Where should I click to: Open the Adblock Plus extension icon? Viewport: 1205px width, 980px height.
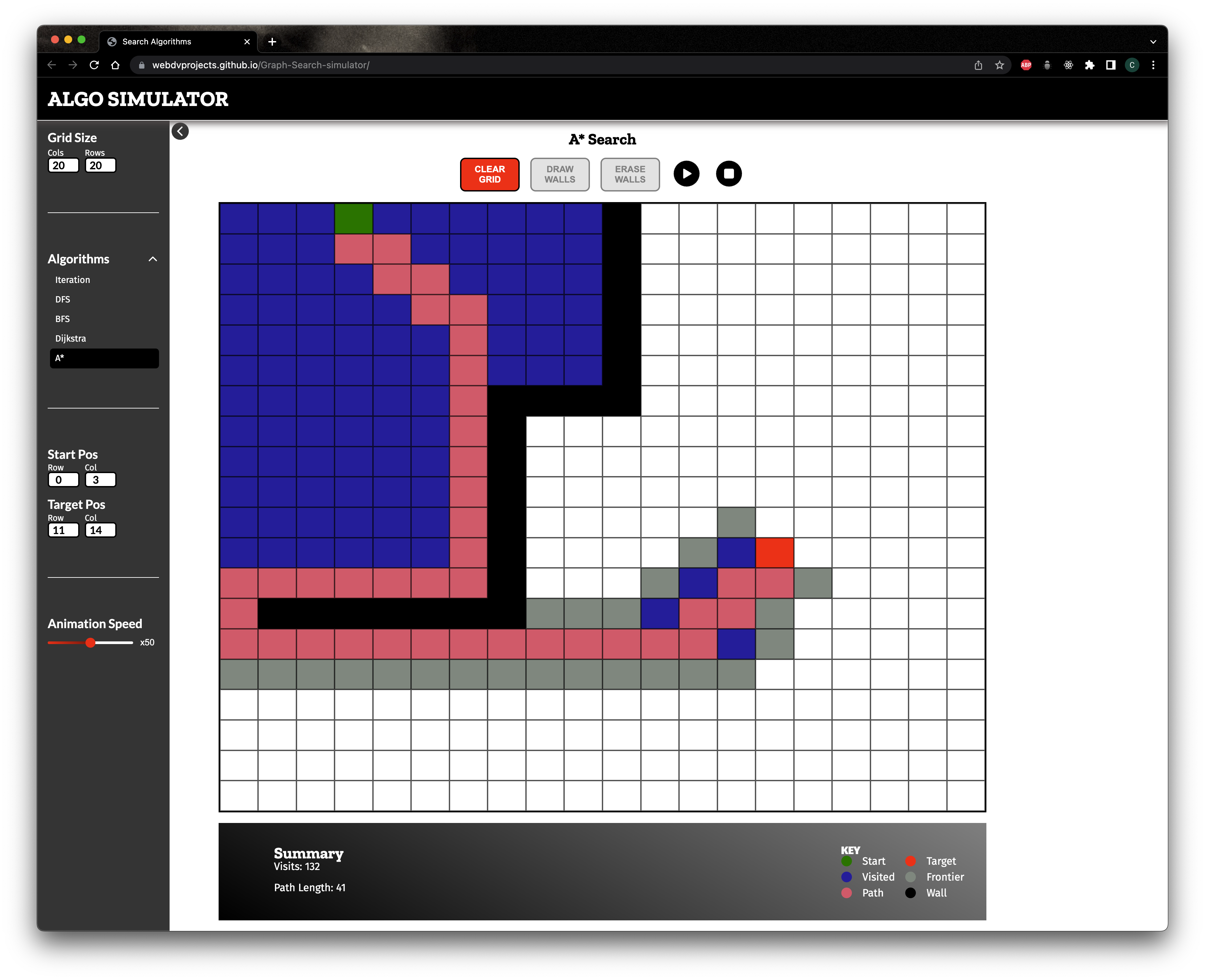[x=1026, y=65]
